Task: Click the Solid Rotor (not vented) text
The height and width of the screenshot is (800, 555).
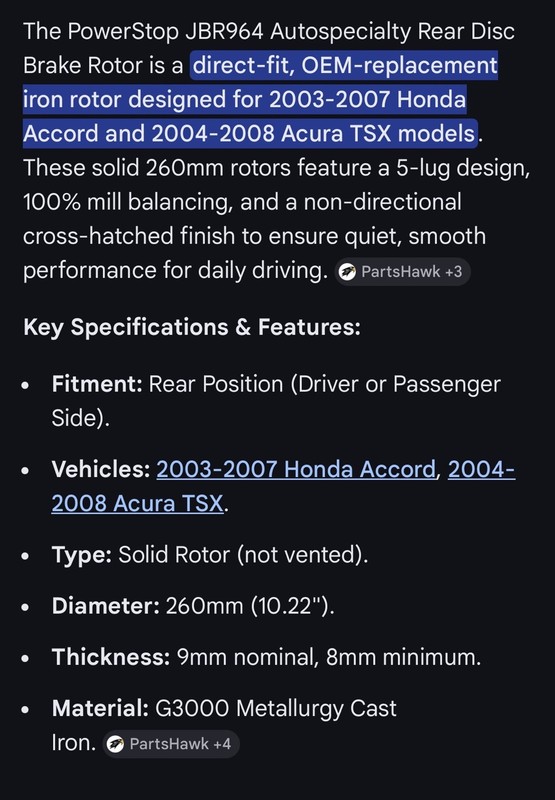Action: [243, 555]
